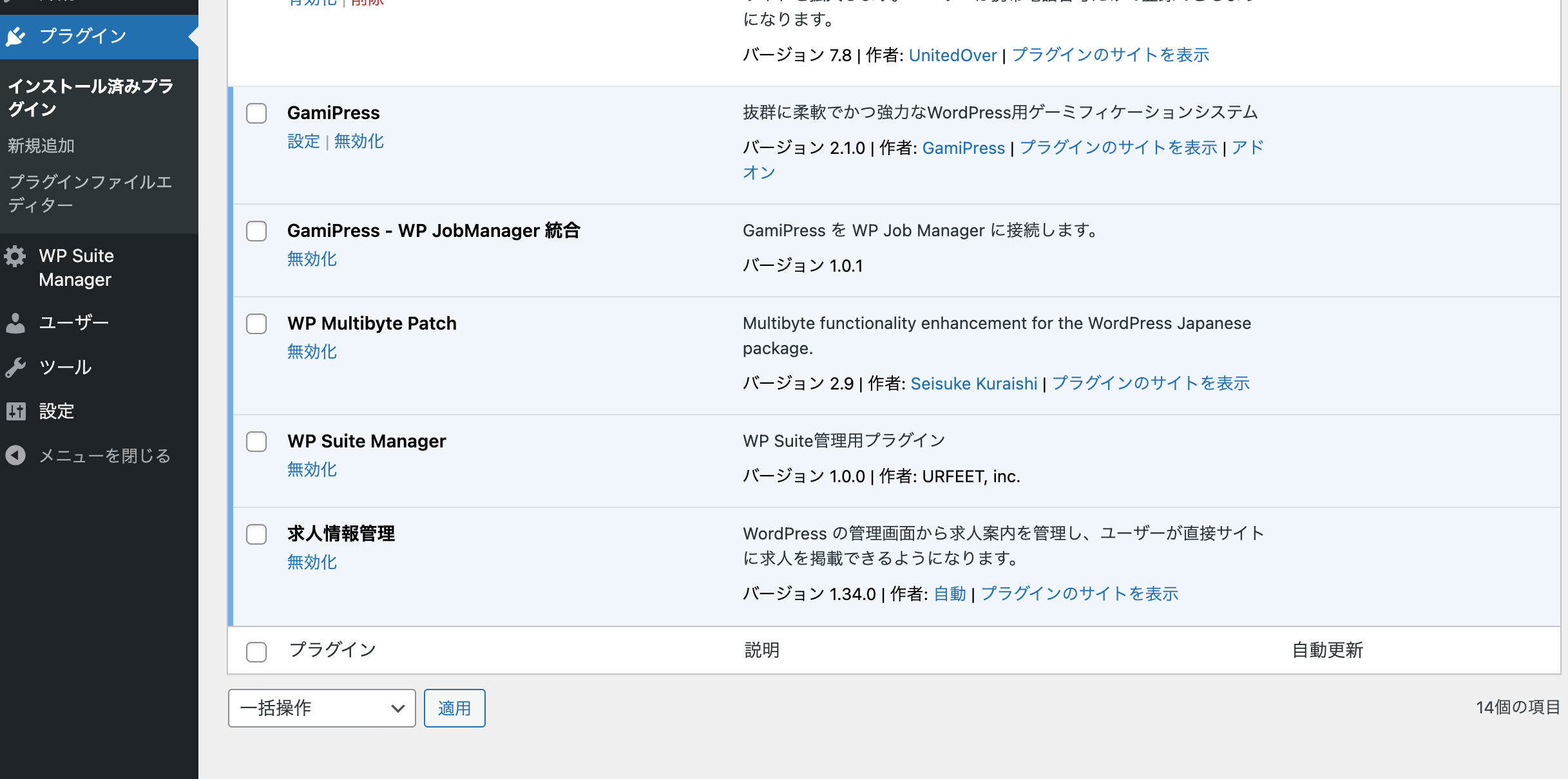1568x779 pixels.
Task: Open plugin site link for 求人情報管理
Action: pos(1080,594)
